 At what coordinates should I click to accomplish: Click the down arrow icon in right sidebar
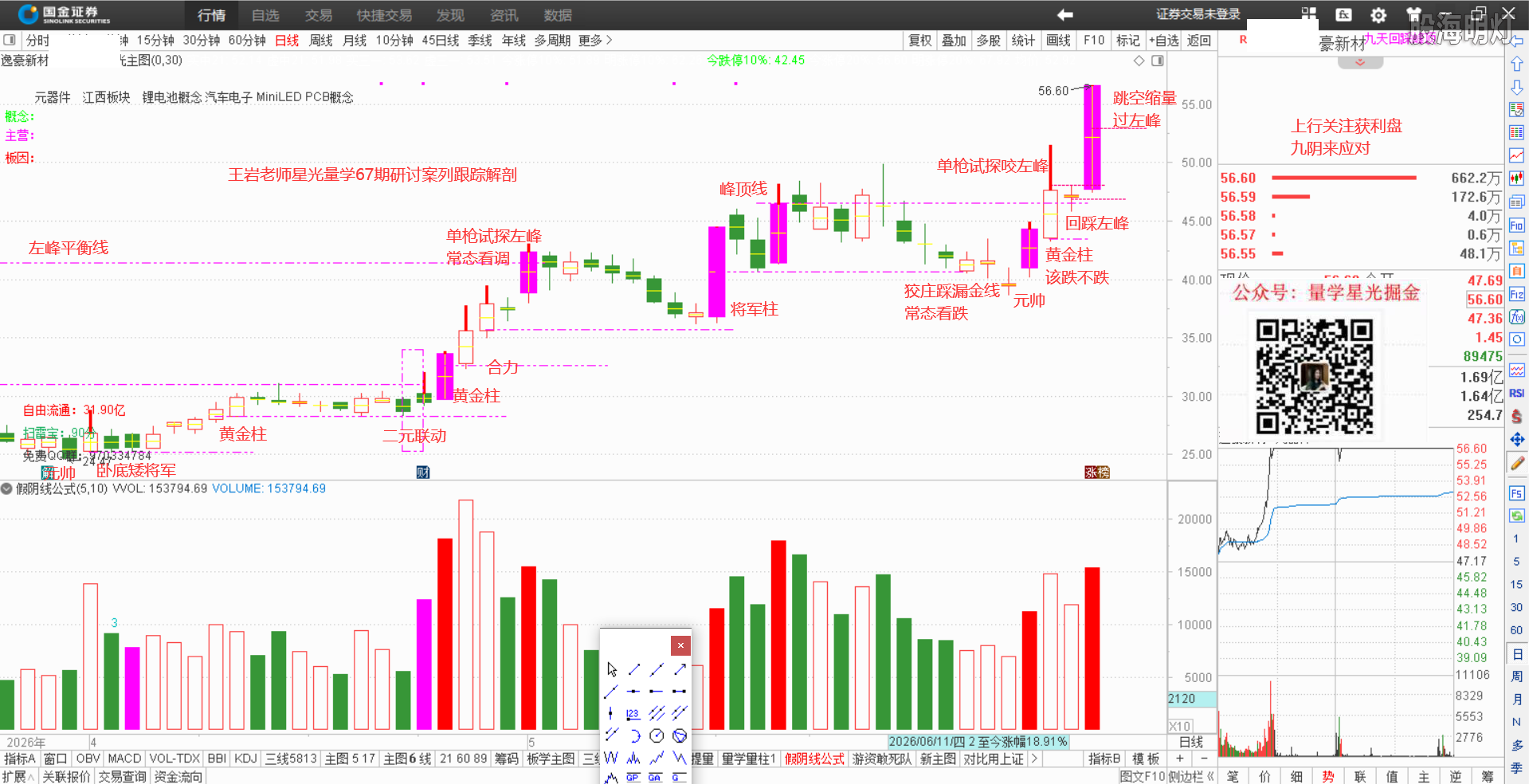click(1517, 86)
